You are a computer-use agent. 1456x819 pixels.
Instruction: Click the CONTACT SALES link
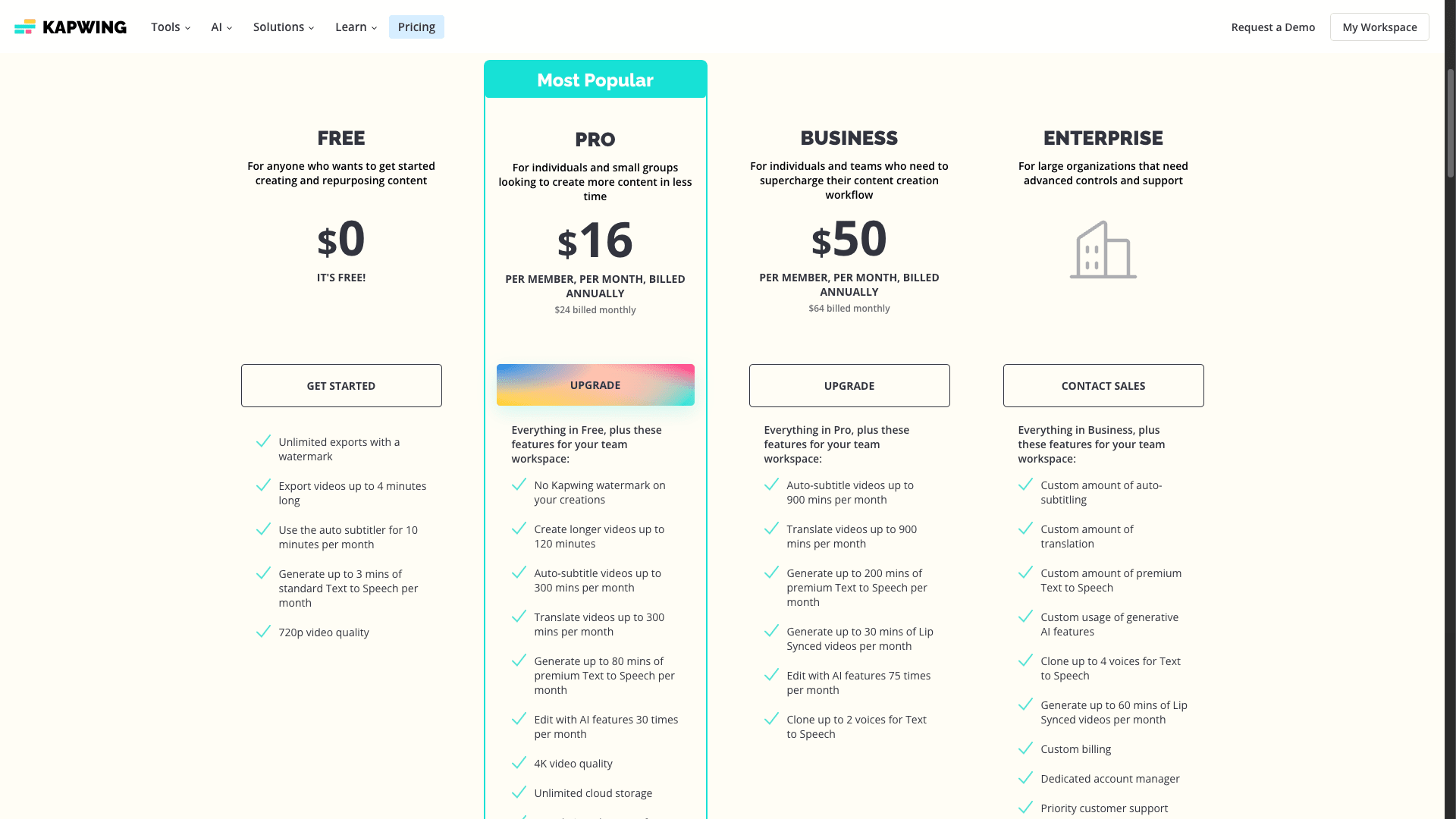point(1103,385)
